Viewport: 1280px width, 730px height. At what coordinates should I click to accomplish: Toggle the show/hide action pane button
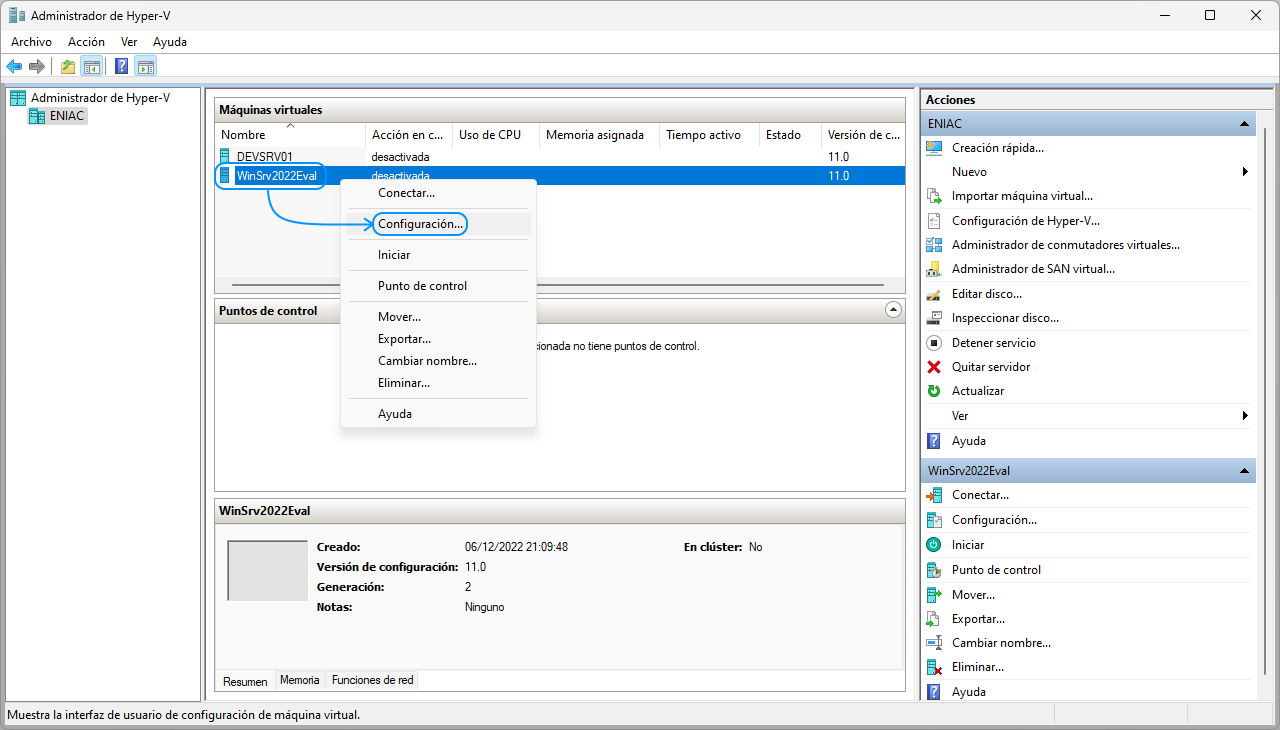tap(145, 66)
